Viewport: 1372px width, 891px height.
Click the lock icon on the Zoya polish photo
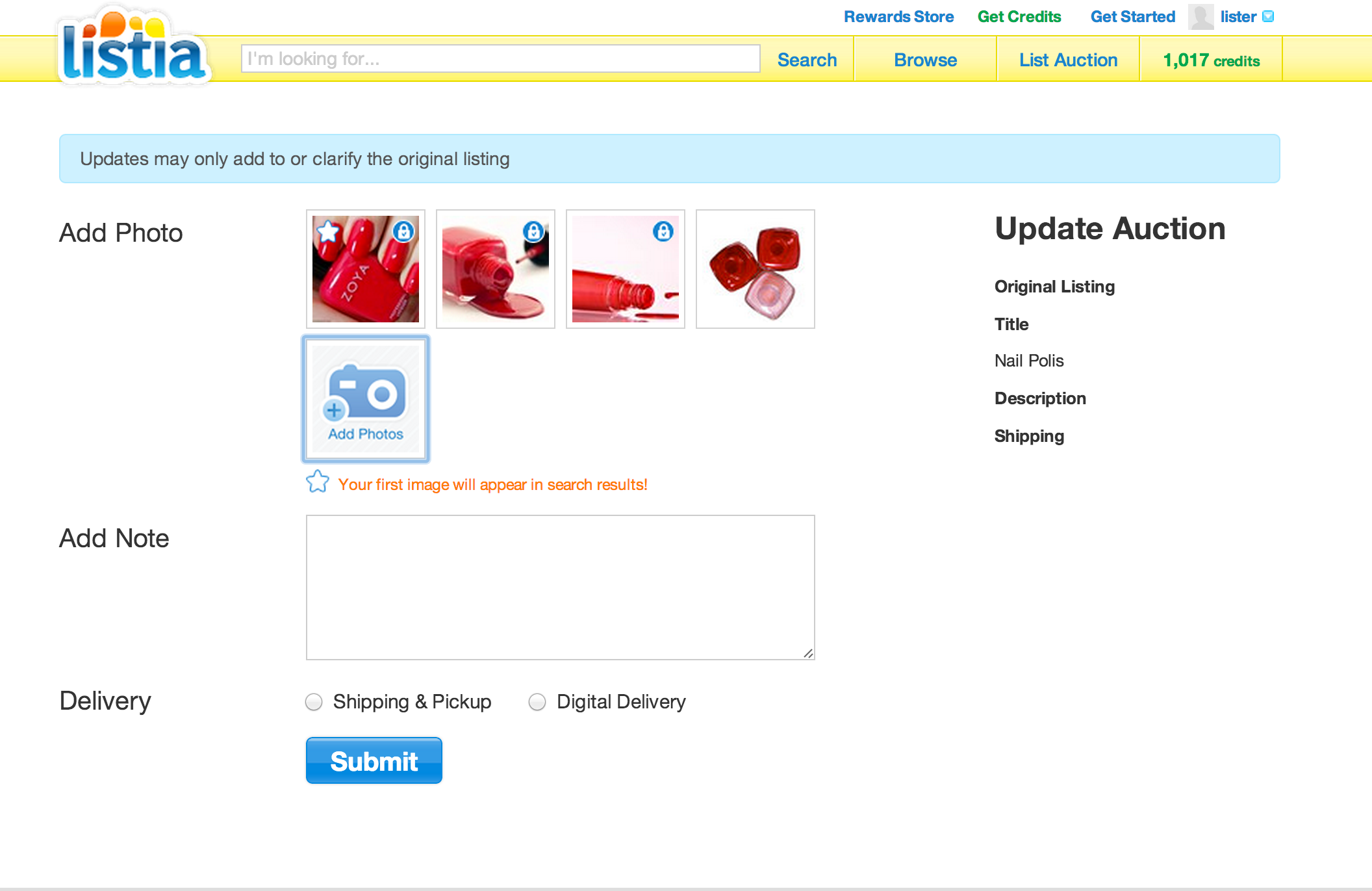click(x=403, y=231)
